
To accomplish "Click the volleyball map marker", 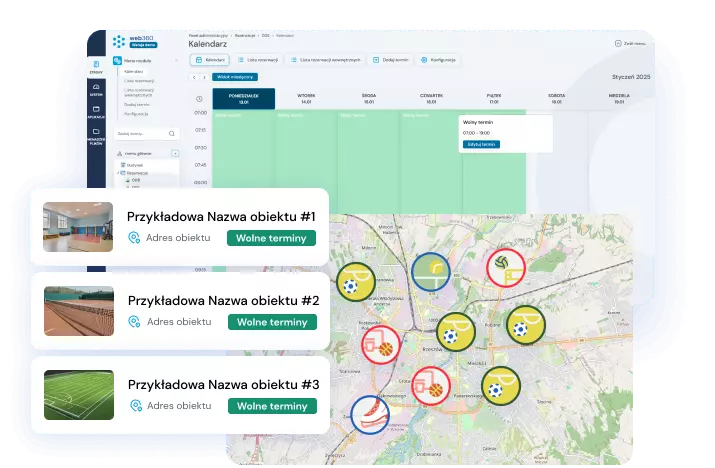I will [x=504, y=265].
